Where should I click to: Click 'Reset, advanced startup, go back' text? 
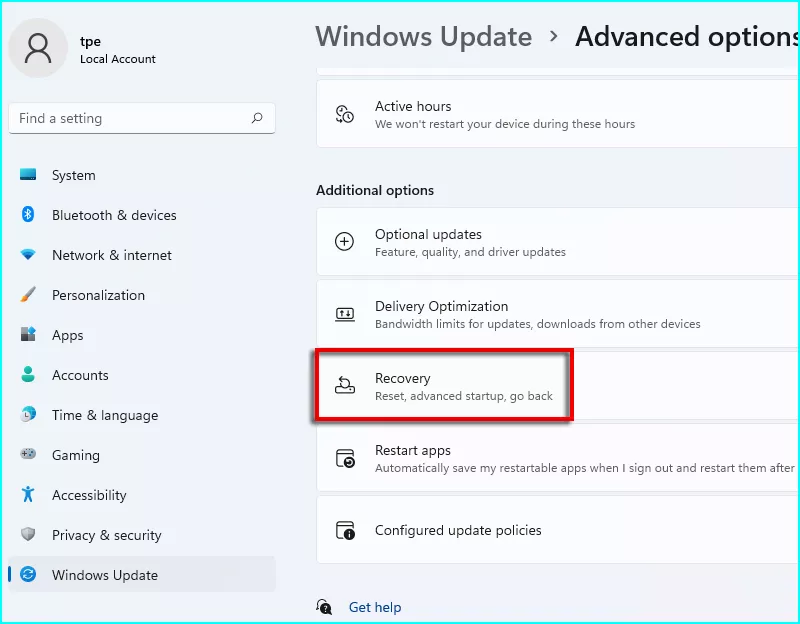click(464, 396)
